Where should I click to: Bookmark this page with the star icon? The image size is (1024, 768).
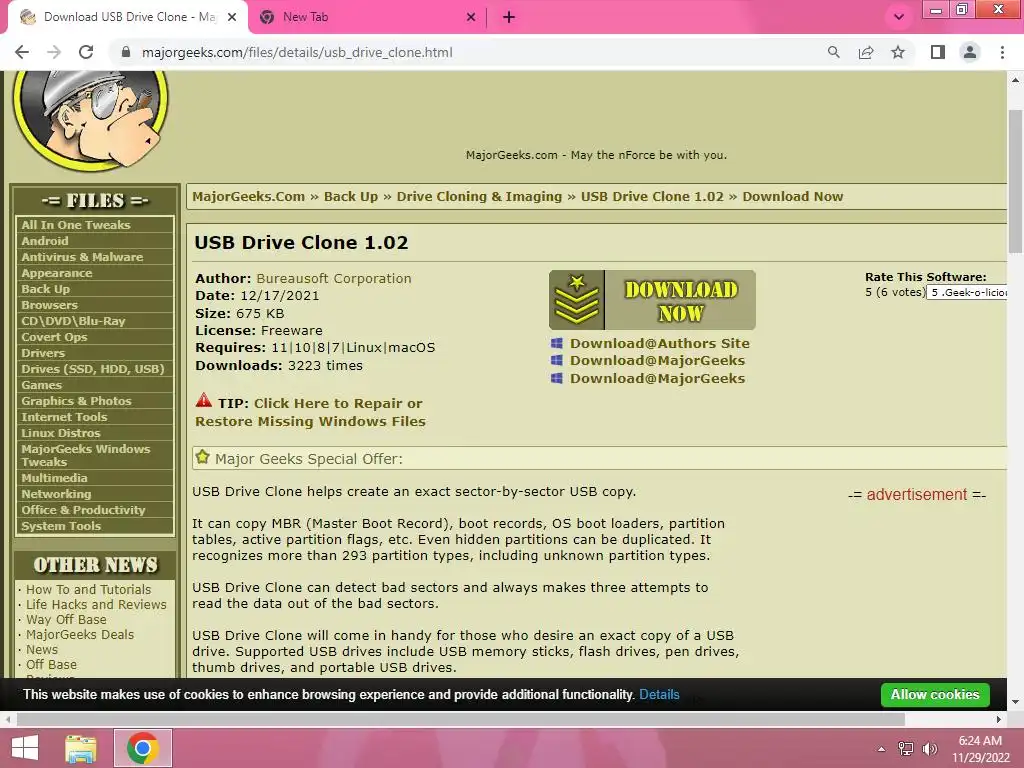point(898,52)
